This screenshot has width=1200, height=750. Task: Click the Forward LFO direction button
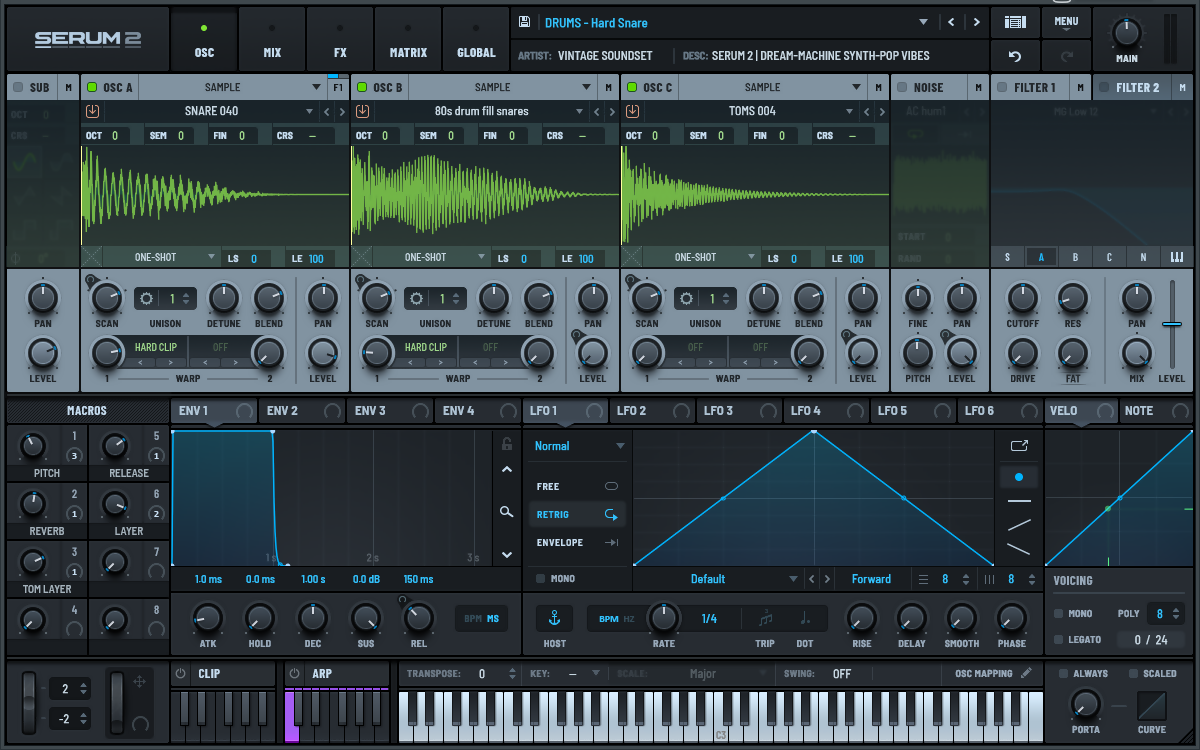[x=871, y=579]
